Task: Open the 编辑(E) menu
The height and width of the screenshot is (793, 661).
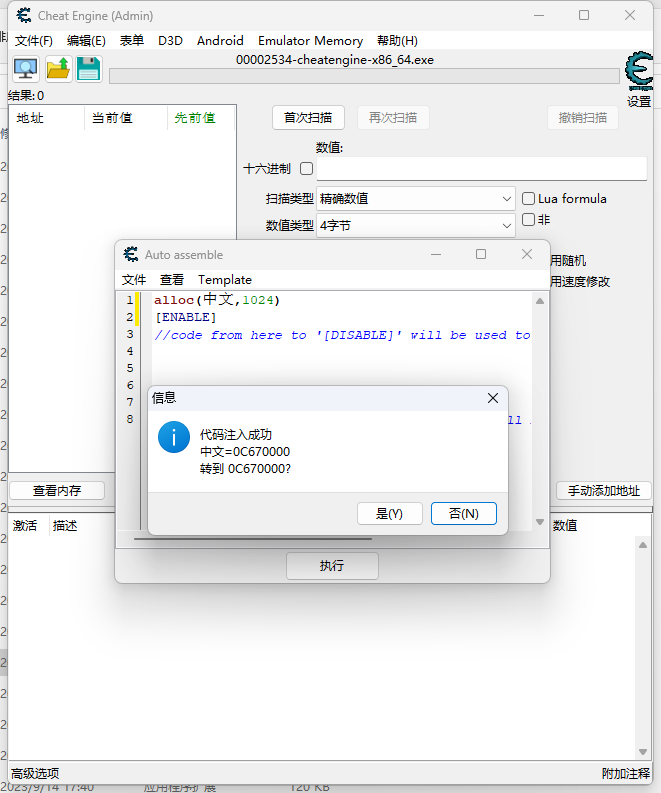Action: [86, 40]
